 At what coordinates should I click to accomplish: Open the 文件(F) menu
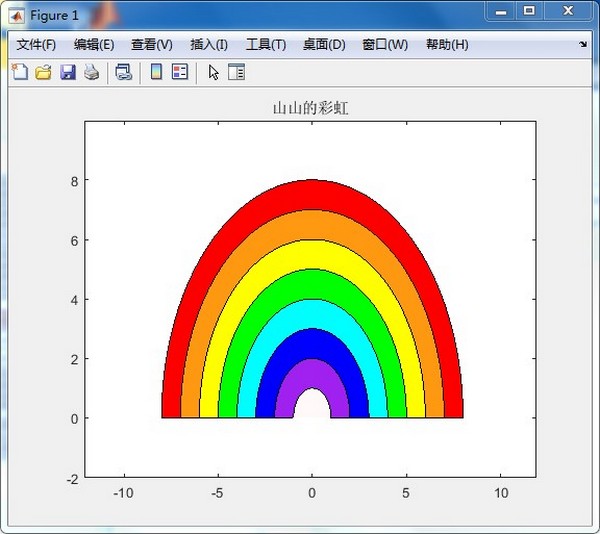(x=36, y=45)
